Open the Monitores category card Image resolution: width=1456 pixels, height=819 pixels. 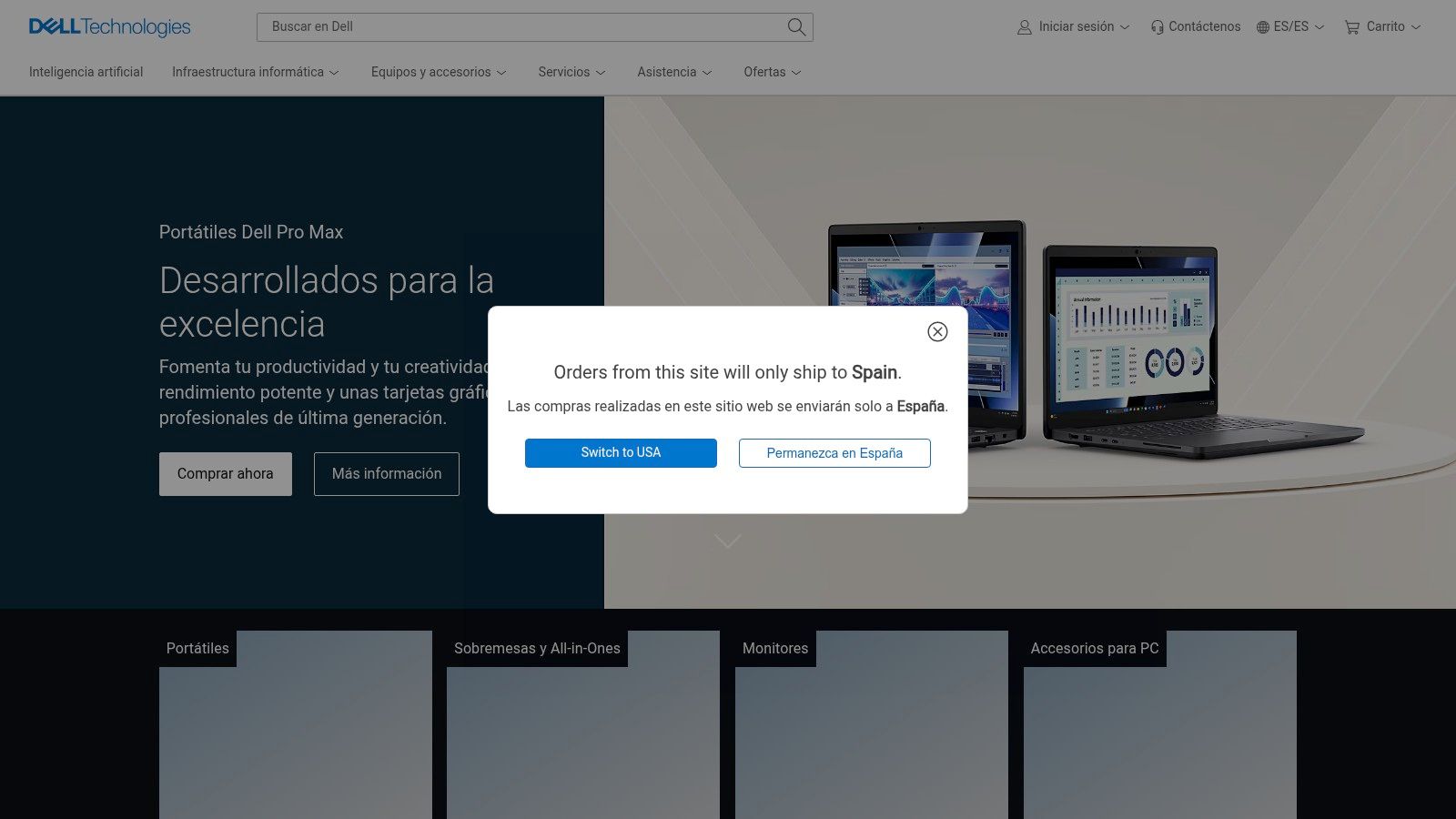pos(872,724)
